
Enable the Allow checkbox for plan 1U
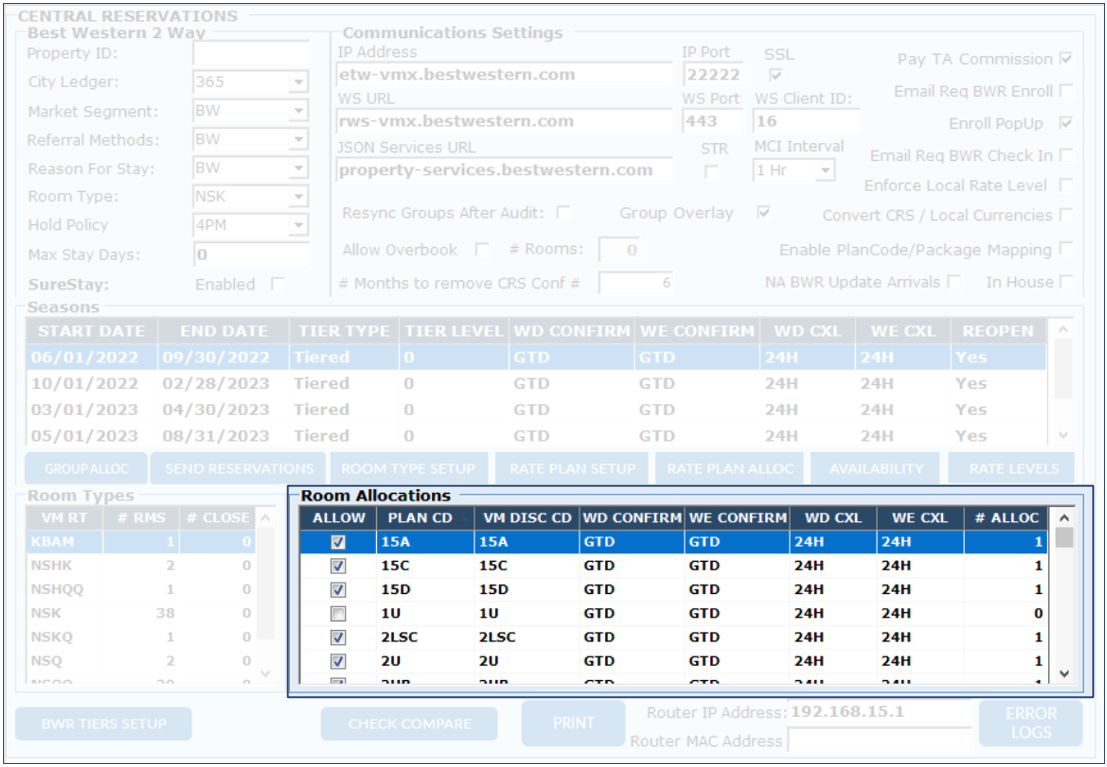click(338, 614)
